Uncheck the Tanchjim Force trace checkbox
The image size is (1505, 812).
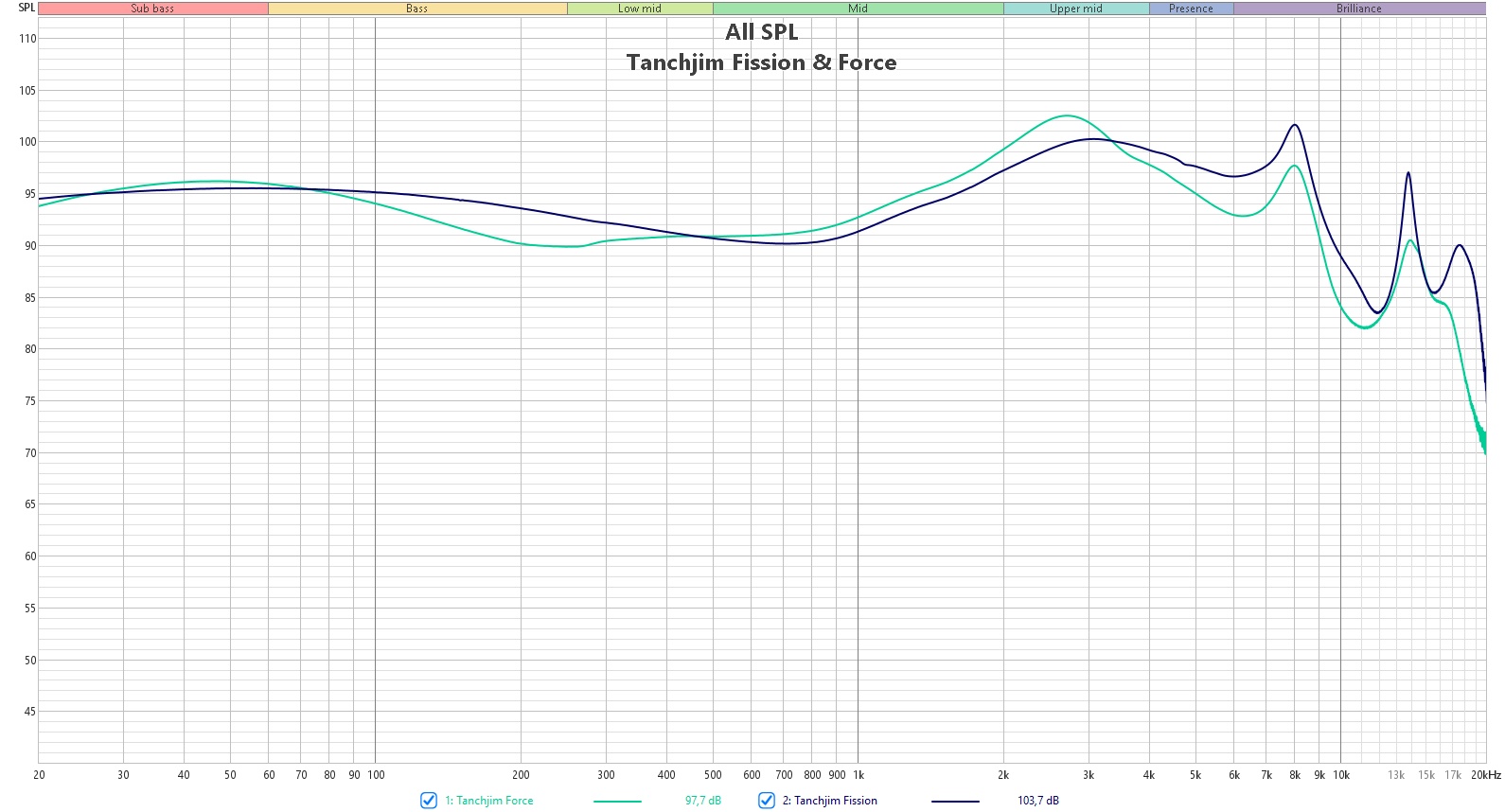click(x=429, y=801)
